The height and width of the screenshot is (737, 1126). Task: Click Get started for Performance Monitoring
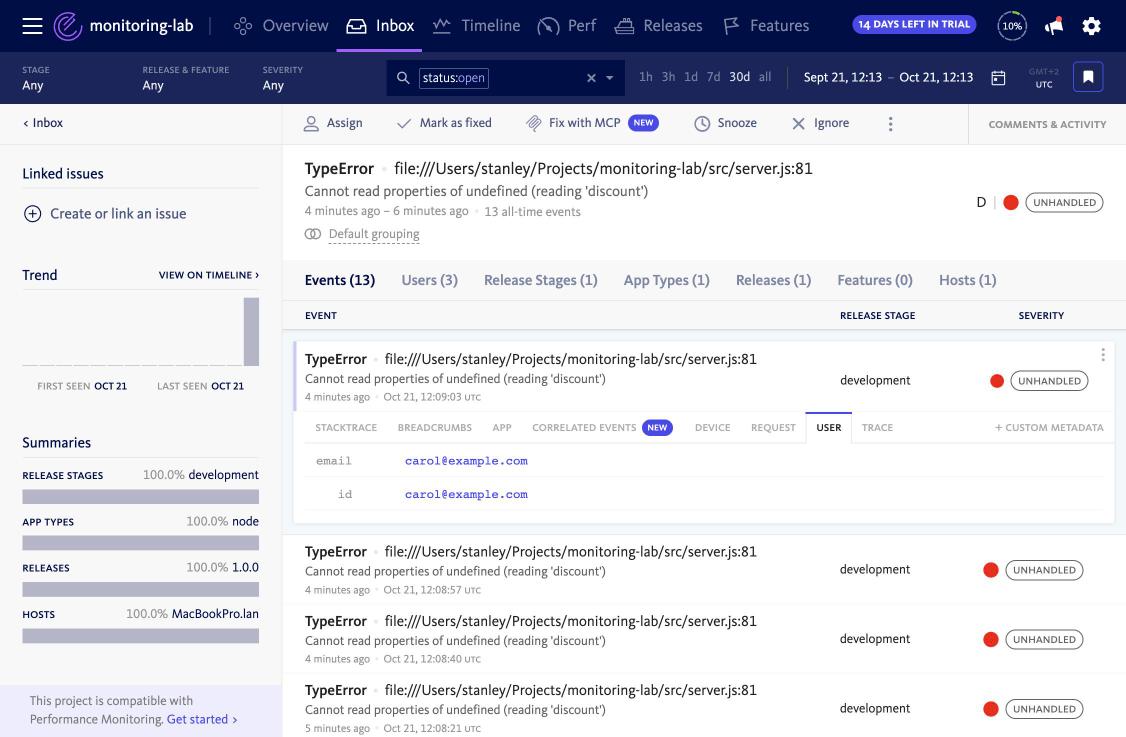coord(202,719)
